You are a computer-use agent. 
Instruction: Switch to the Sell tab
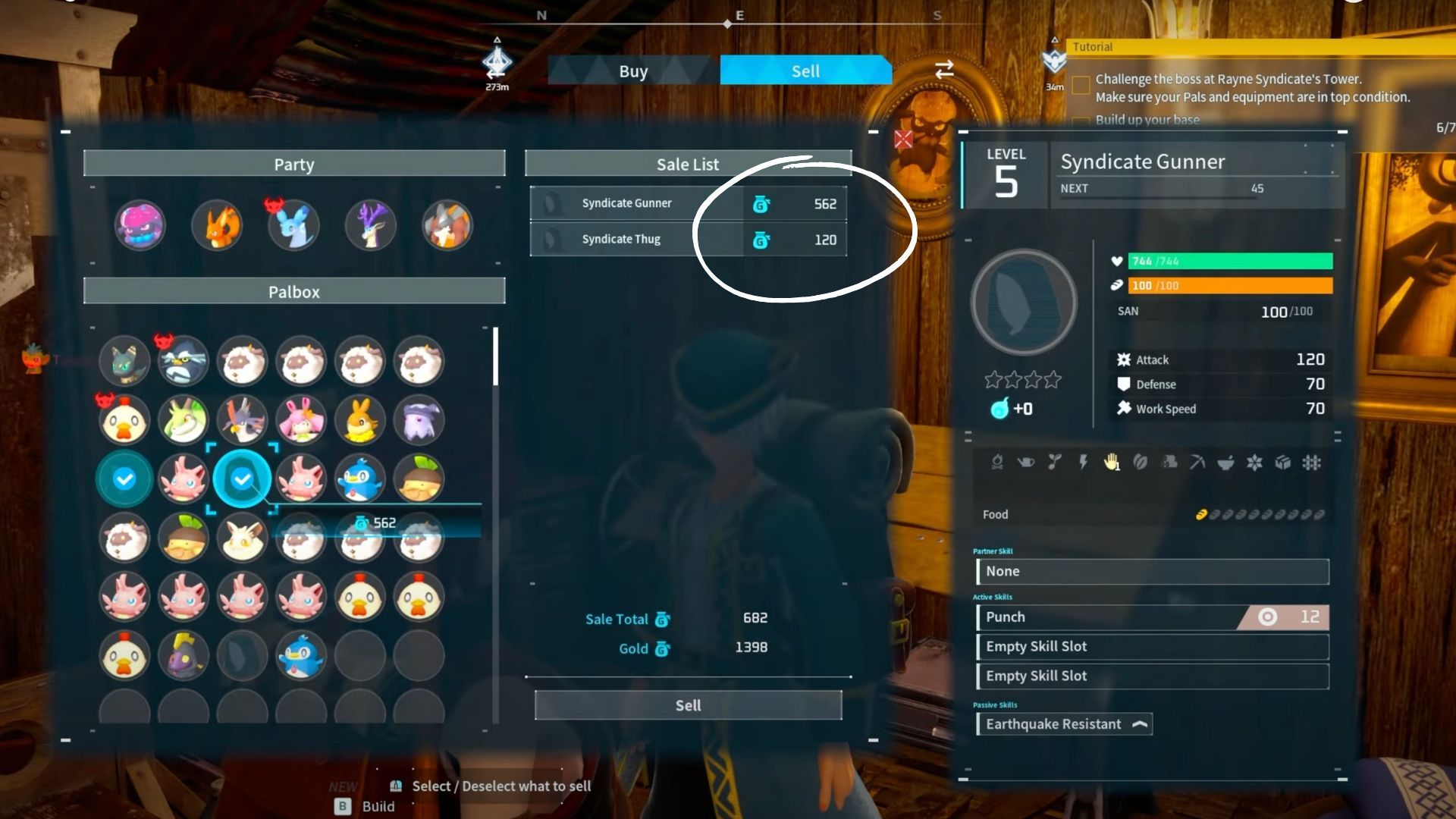(x=805, y=70)
